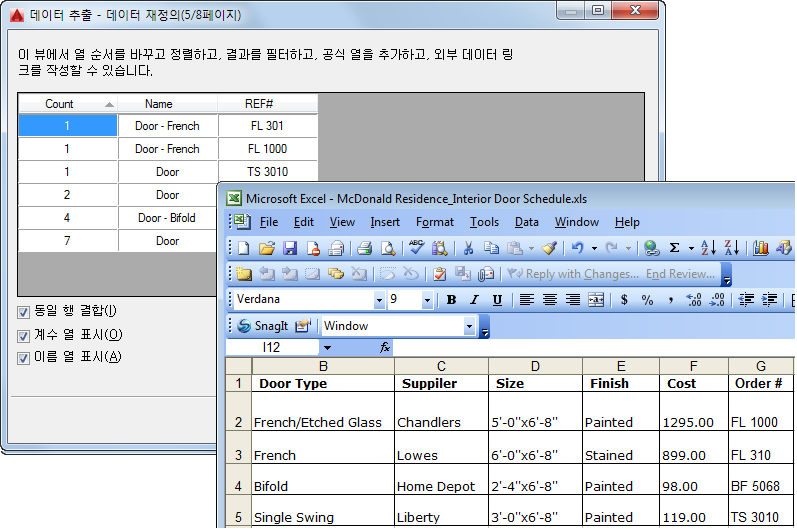Select column B header in Excel
Screen dimensions: 797x529
[x=323, y=366]
